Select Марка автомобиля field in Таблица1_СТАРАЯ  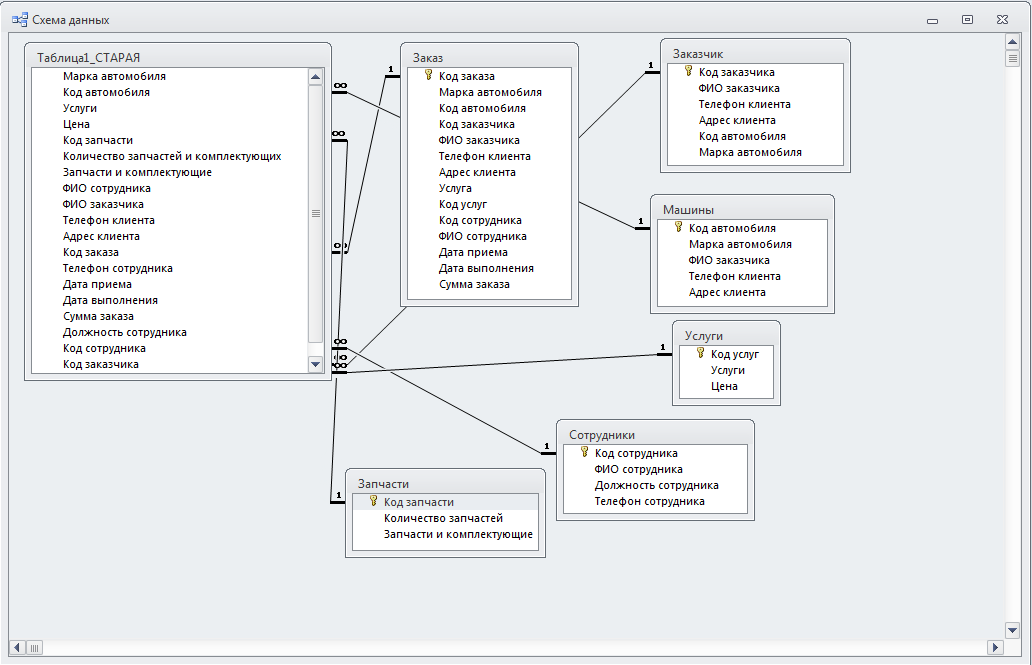(x=115, y=76)
